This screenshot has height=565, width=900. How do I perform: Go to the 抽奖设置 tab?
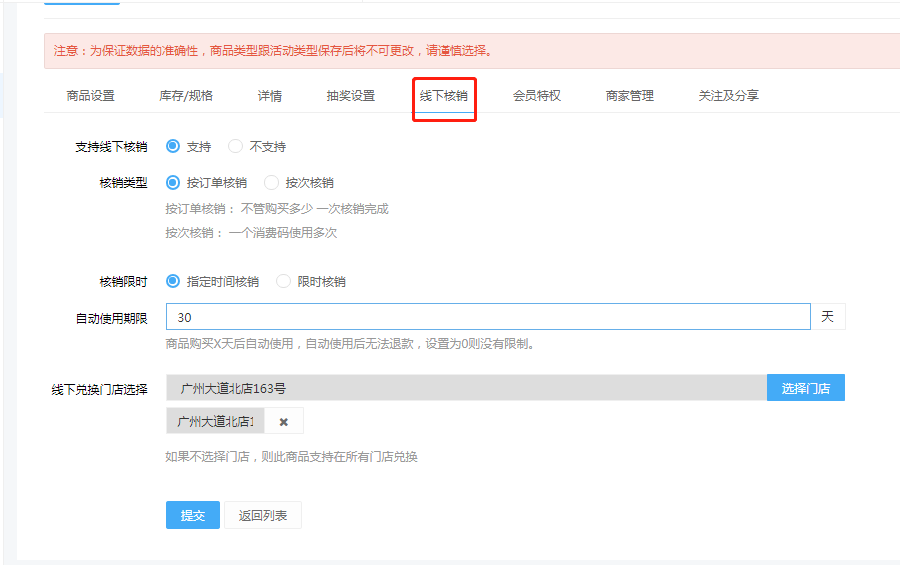[351, 96]
